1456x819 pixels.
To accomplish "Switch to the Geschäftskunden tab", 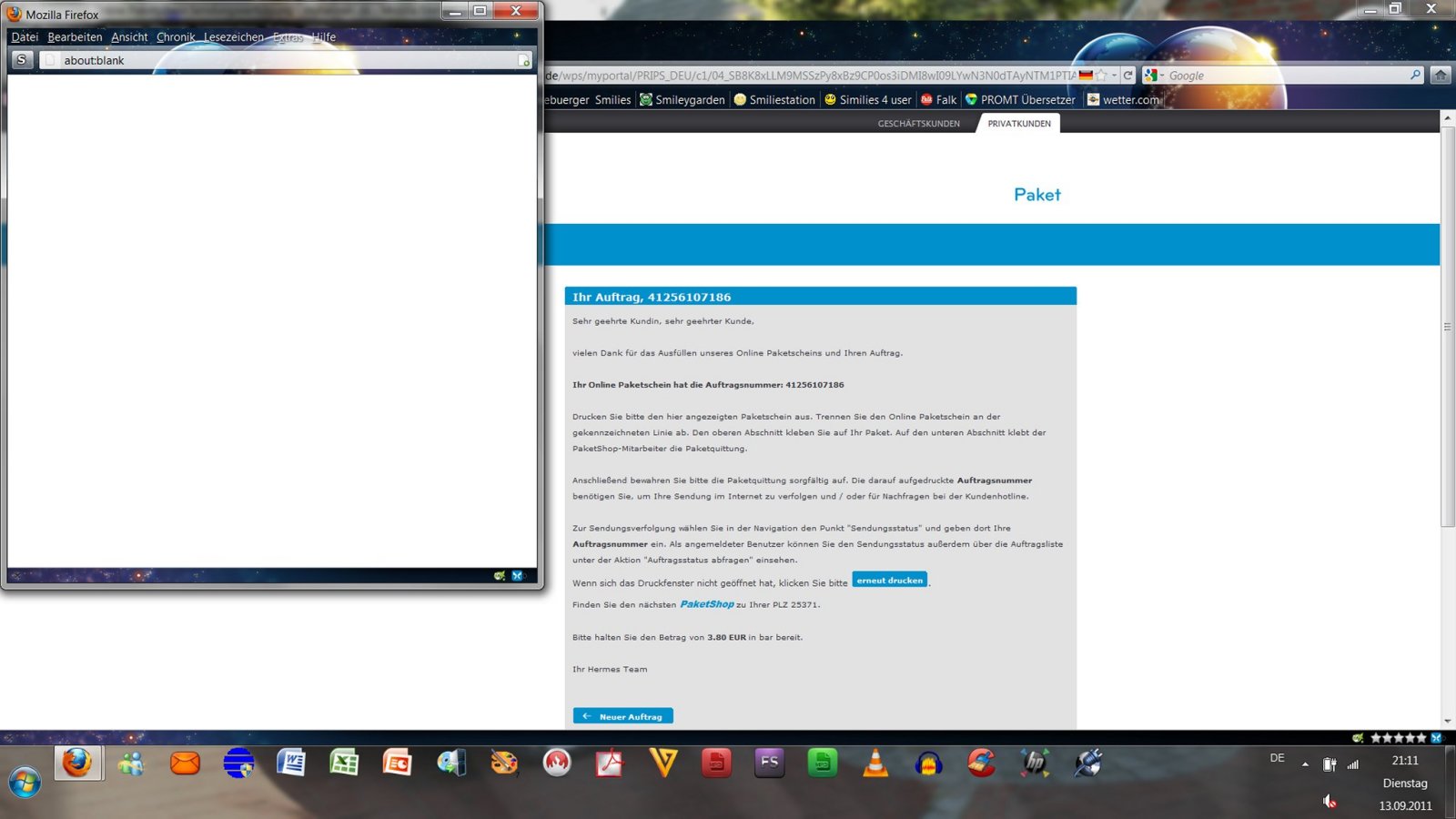I will pos(918,124).
